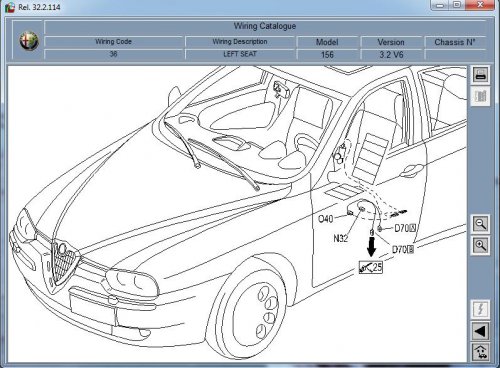Select the N32 component label
500x368 pixels.
[341, 238]
